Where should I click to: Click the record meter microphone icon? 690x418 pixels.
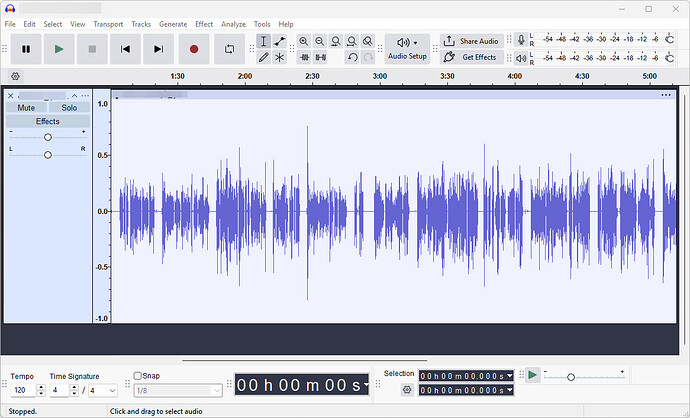(x=521, y=40)
